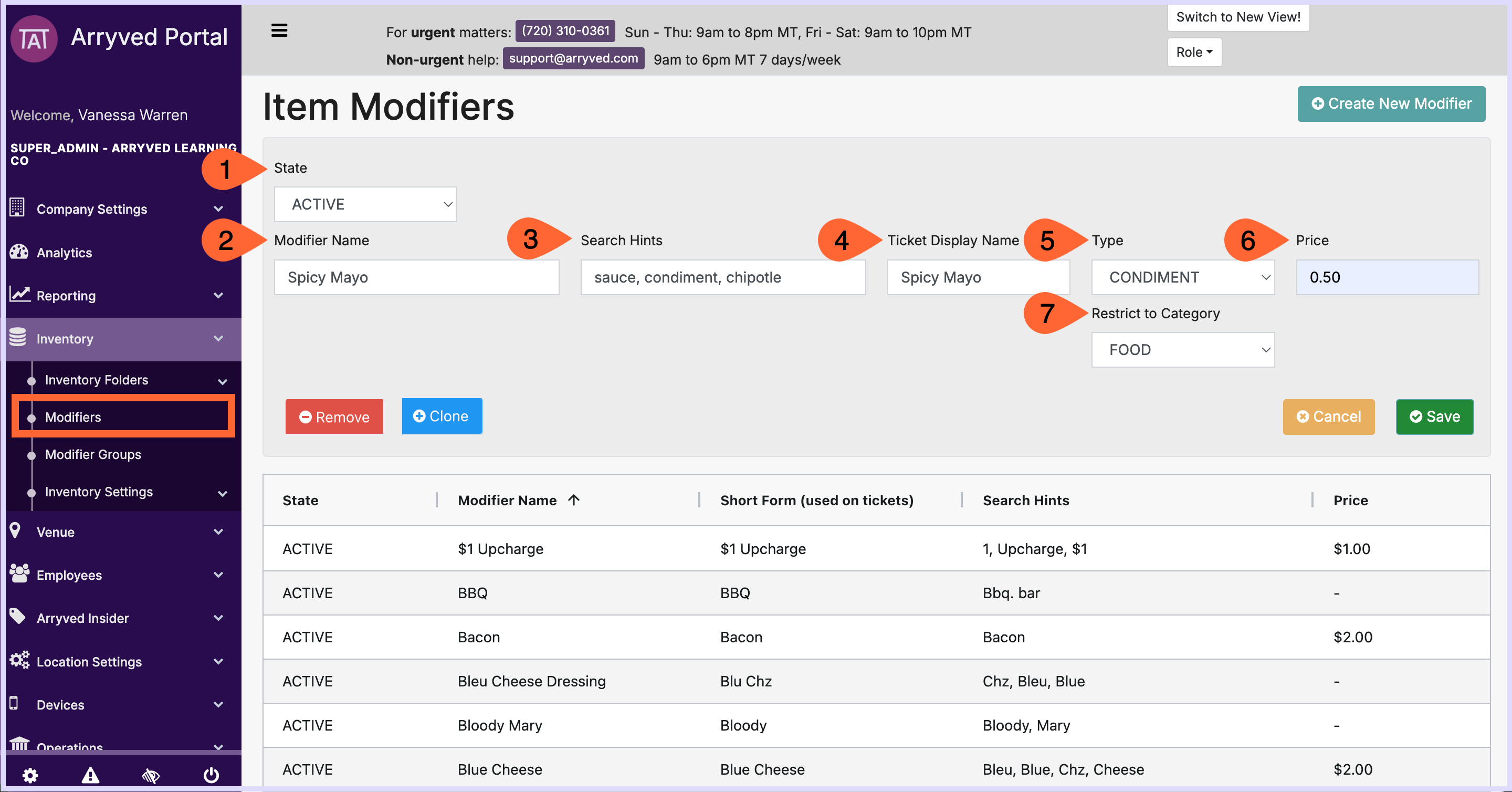Viewport: 1512px width, 792px height.
Task: Open settings via bottom gear icon
Action: point(30,776)
